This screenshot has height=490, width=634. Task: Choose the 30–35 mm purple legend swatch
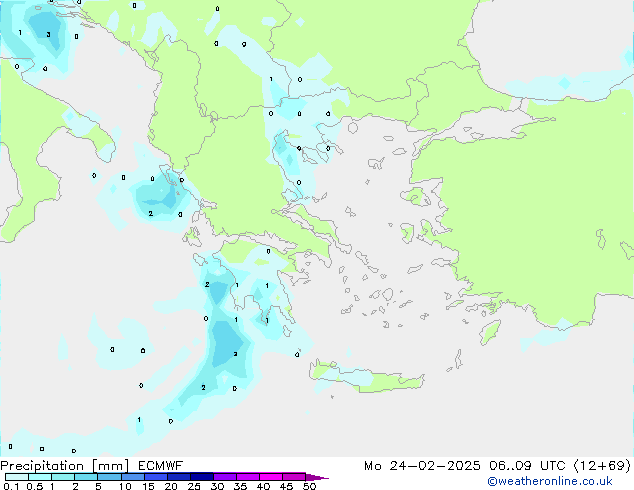click(225, 477)
